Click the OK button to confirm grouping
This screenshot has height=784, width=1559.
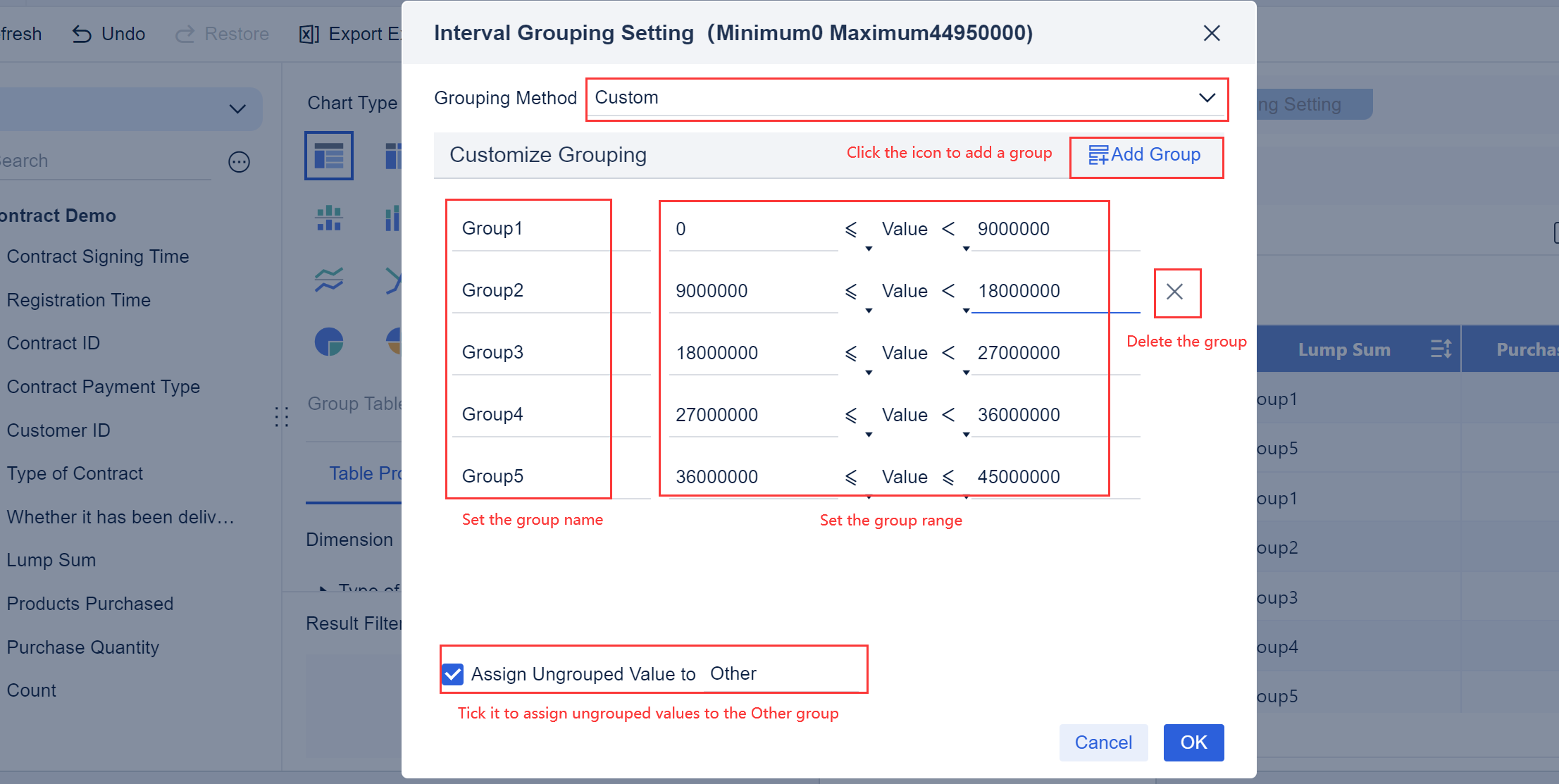tap(1193, 742)
